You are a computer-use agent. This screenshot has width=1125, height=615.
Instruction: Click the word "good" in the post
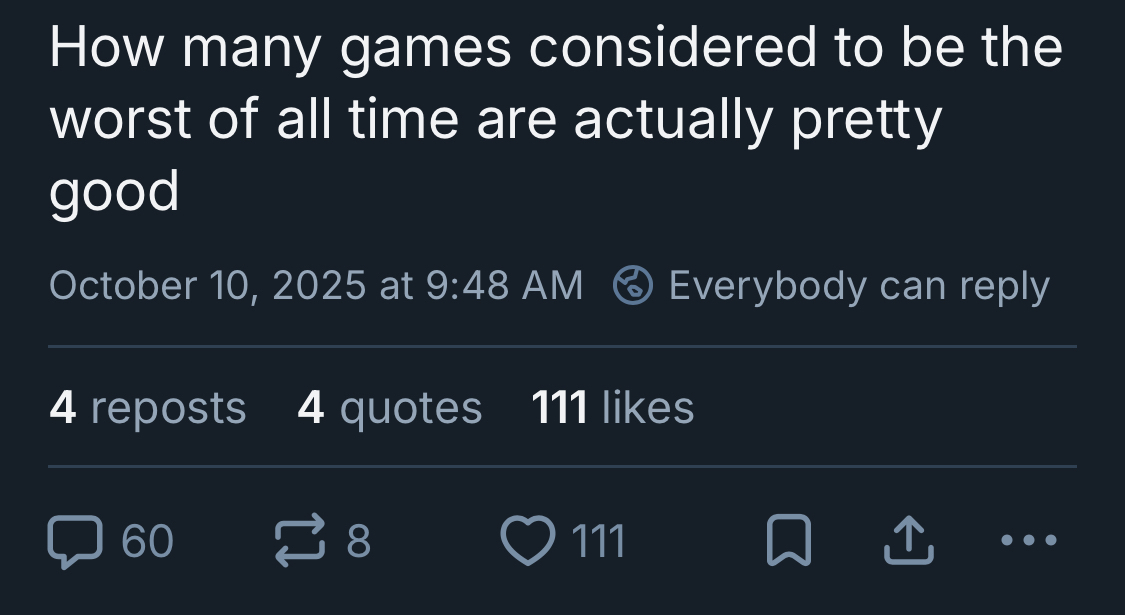(114, 191)
